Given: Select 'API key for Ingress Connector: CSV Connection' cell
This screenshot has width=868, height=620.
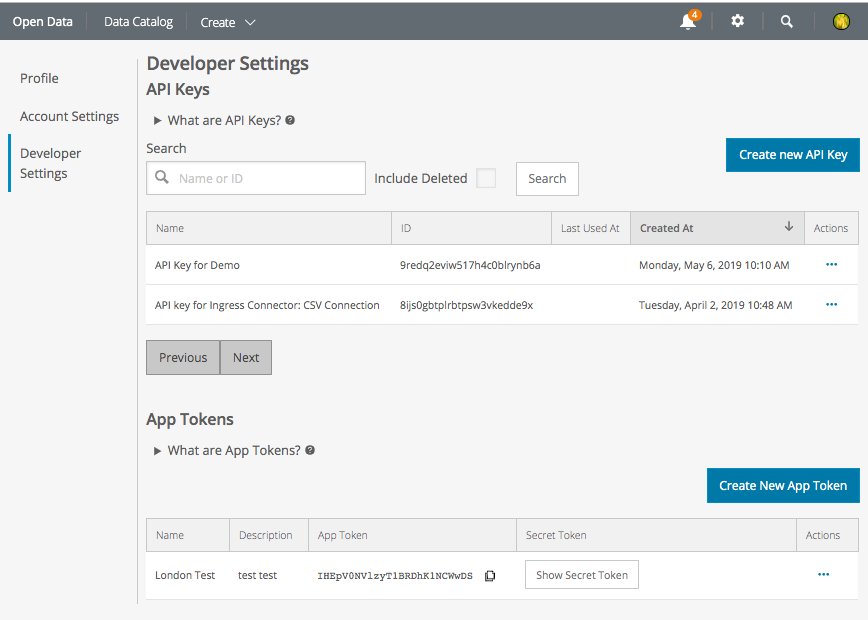Looking at the screenshot, I should (x=267, y=305).
